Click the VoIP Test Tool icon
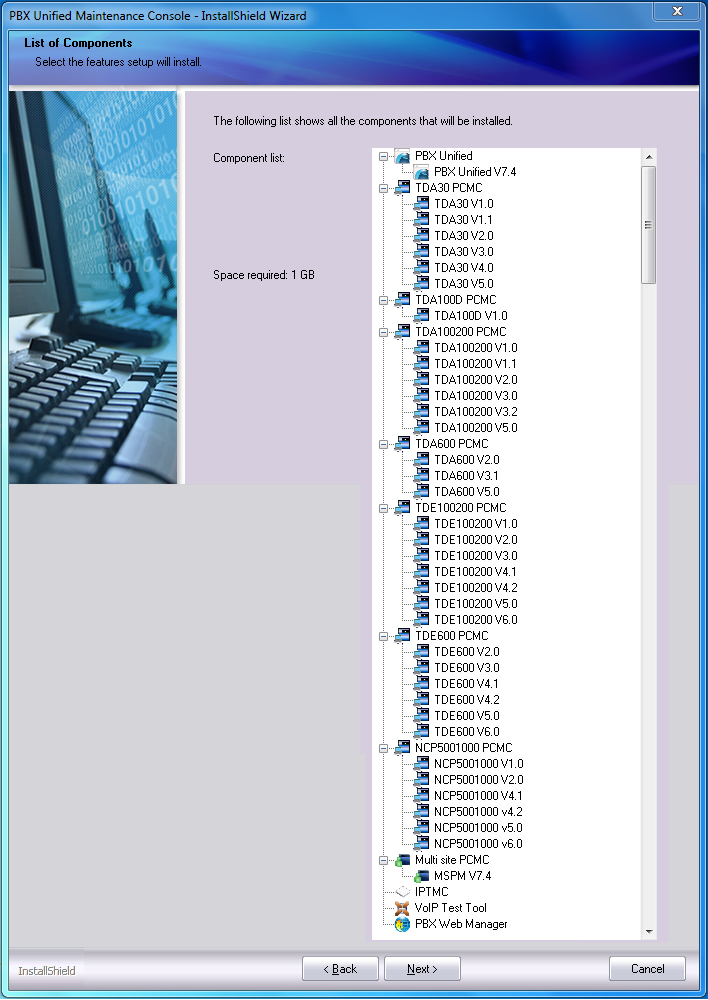This screenshot has width=708, height=1000. pyautogui.click(x=402, y=908)
